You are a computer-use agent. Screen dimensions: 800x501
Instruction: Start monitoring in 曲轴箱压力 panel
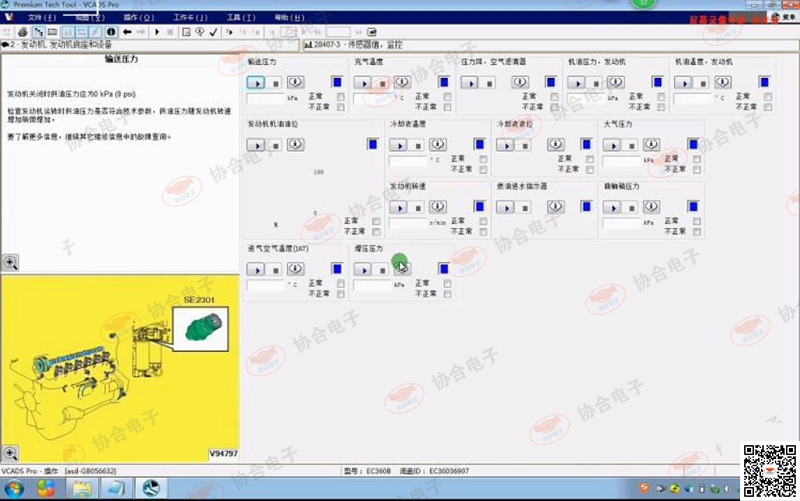612,207
